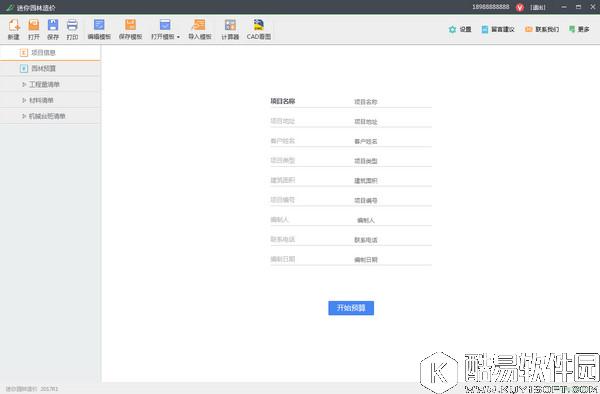Expand the 机械台班清单 tree node
Image resolution: width=600 pixels, height=394 pixels.
(24, 116)
